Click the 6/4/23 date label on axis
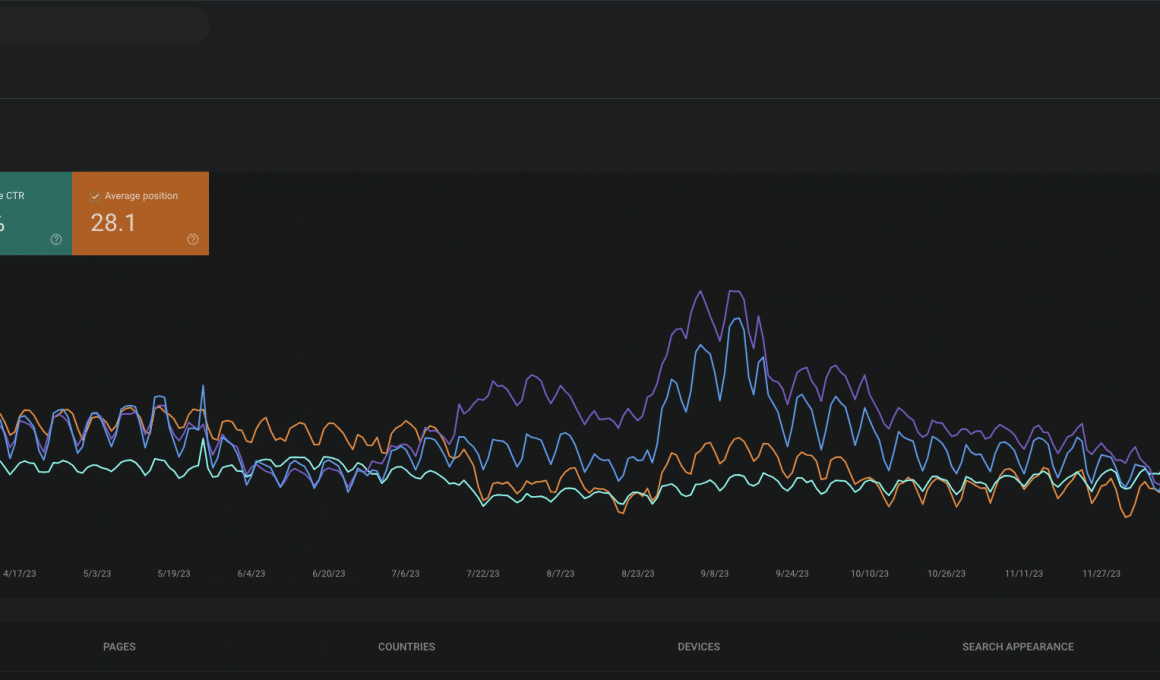1160x680 pixels. [251, 574]
